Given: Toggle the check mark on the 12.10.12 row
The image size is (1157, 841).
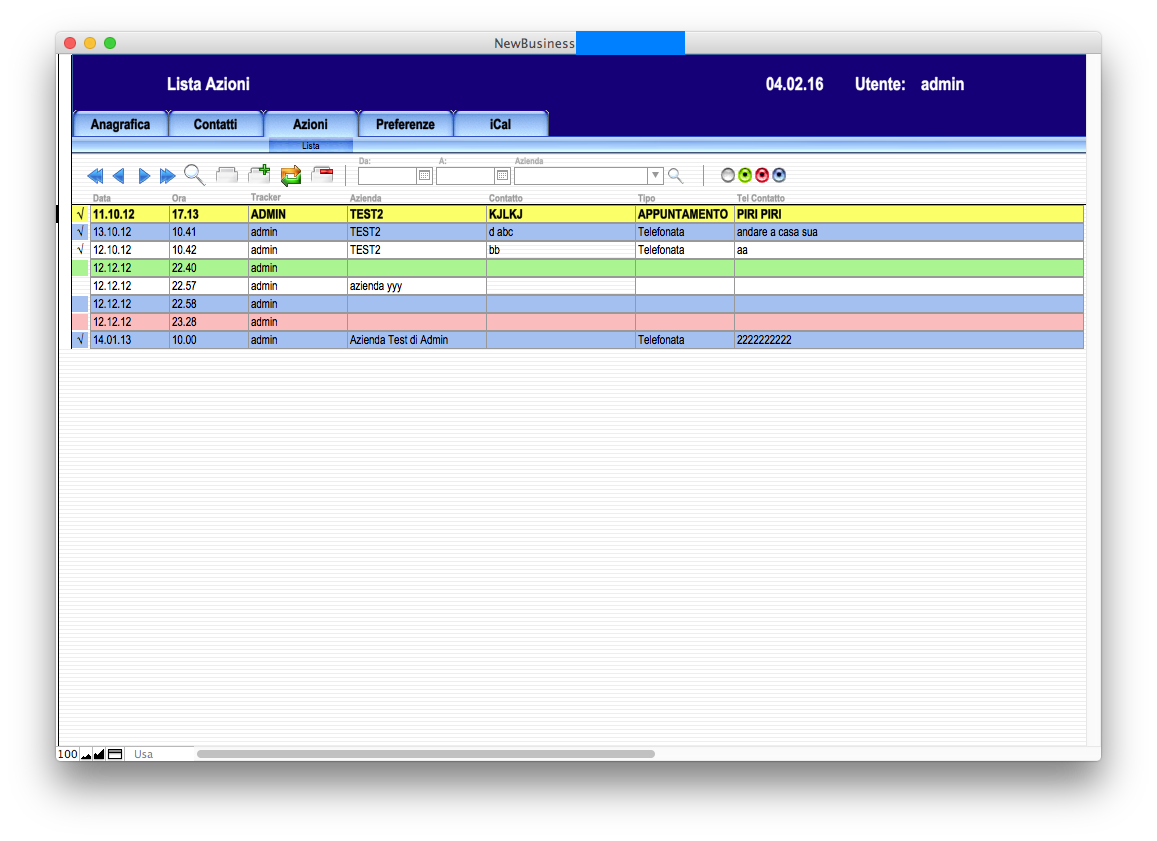Looking at the screenshot, I should (80, 250).
